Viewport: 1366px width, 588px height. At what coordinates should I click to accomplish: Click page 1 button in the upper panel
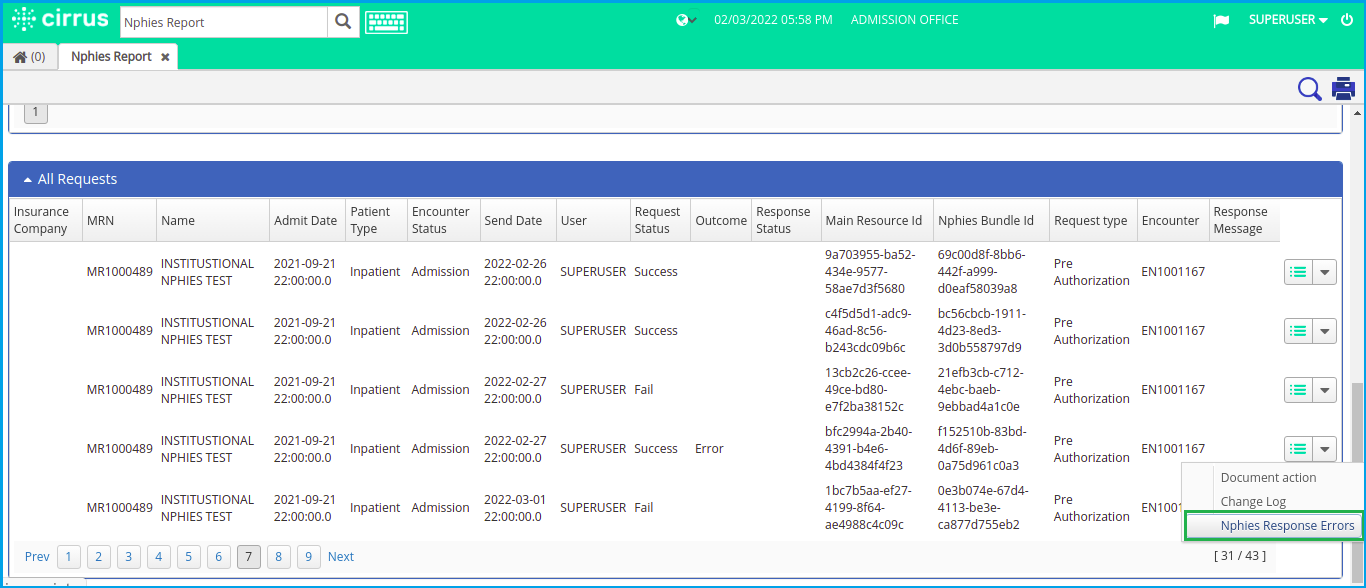click(x=35, y=113)
